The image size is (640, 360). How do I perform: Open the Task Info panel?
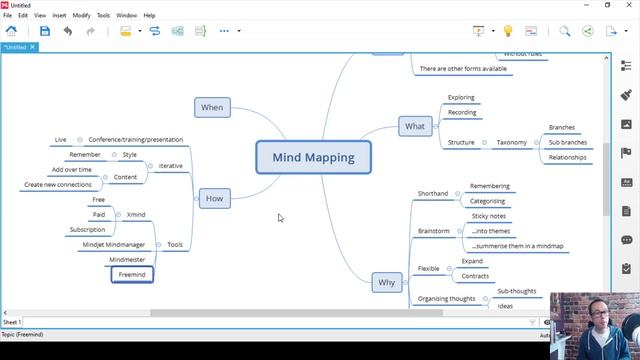click(626, 269)
